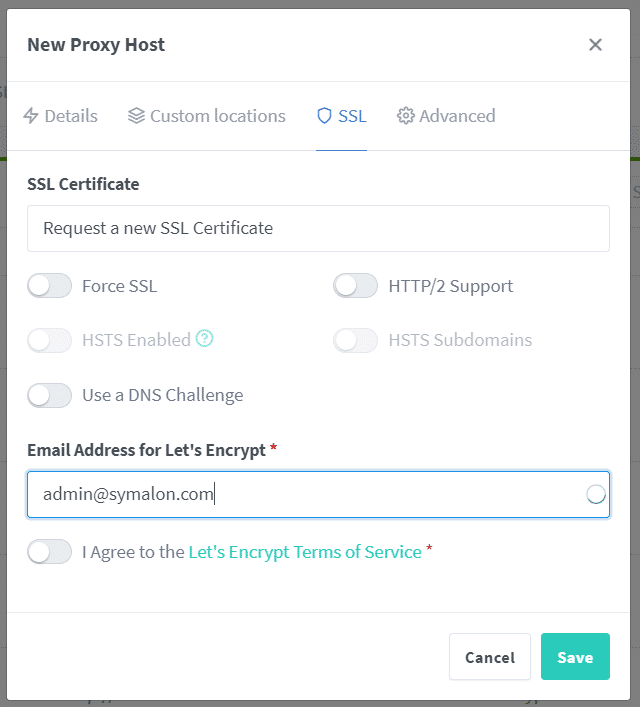Go to the Advanced tab
The height and width of the screenshot is (707, 640).
pyautogui.click(x=457, y=116)
